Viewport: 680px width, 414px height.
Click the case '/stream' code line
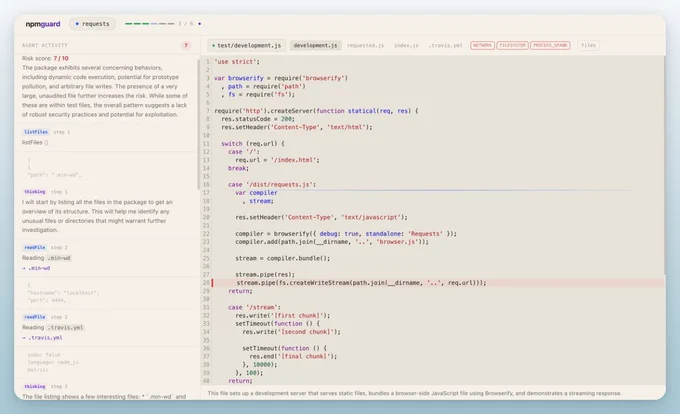point(254,307)
